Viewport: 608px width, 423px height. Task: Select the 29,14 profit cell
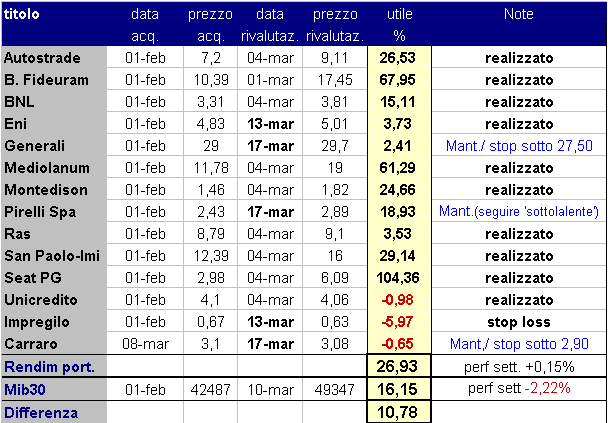(397, 256)
